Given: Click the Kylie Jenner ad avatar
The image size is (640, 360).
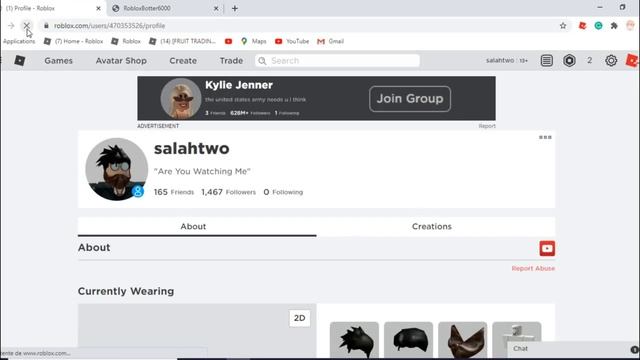Looking at the screenshot, I should coord(181,98).
